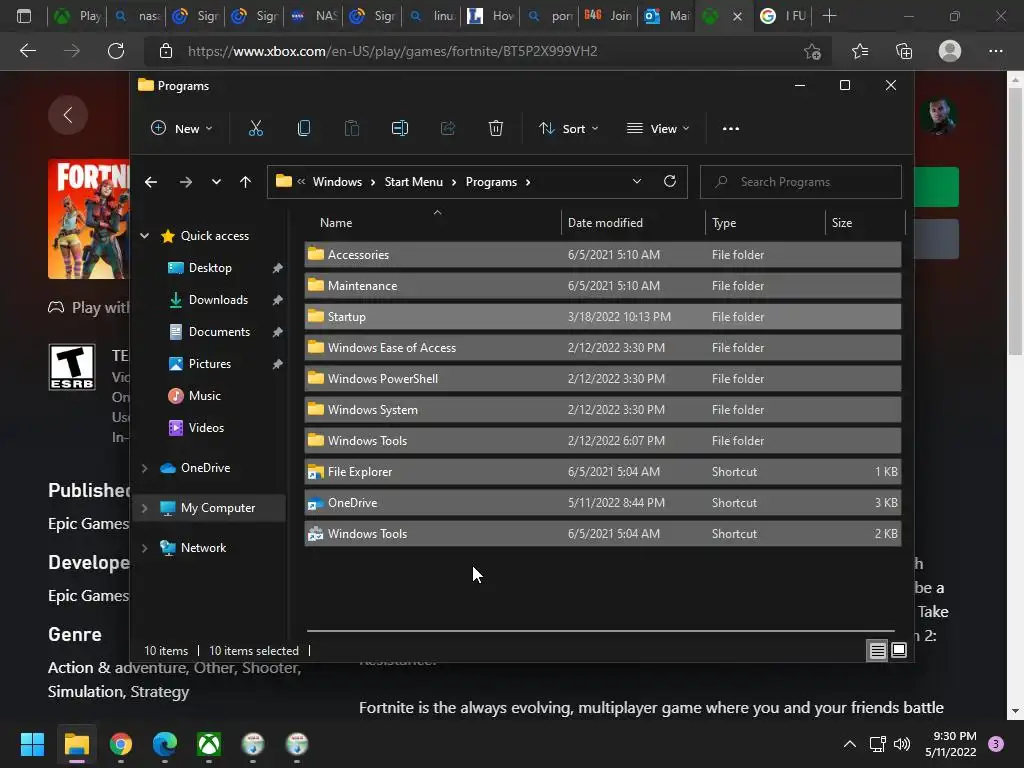Screen dimensions: 1024x768
Task: Select Pictures in Quick access
Action: (x=210, y=364)
